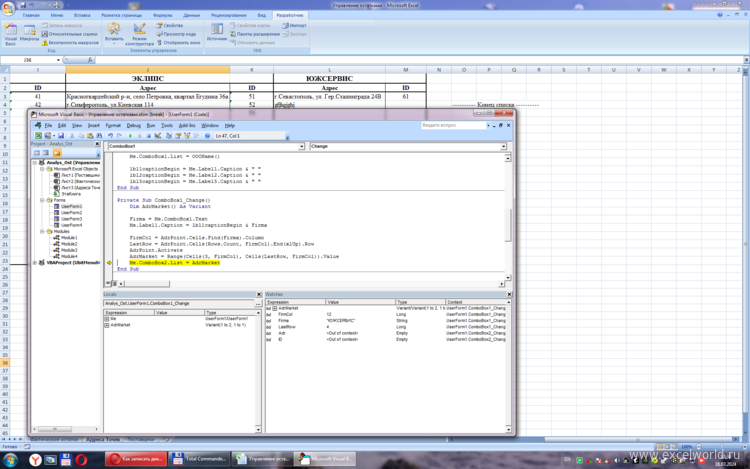
Task: Collapse the Analys_Ost project node
Action: (34, 163)
